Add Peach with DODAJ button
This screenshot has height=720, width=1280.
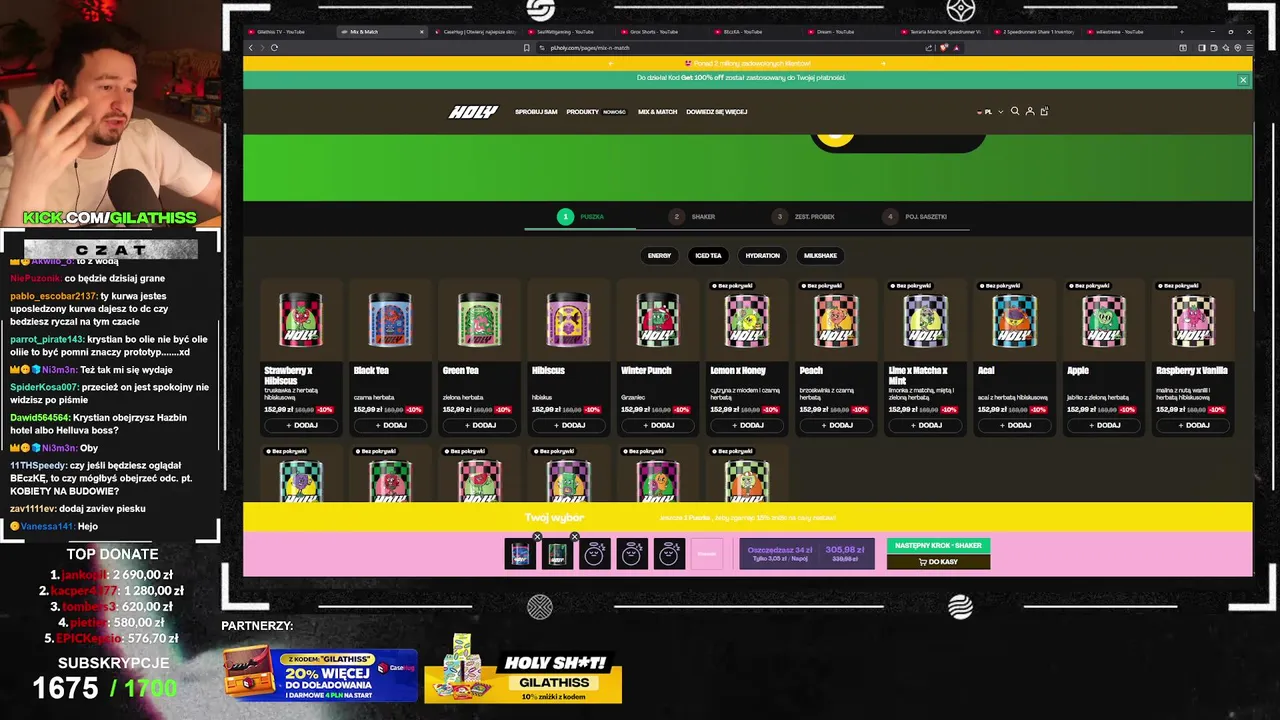point(836,425)
